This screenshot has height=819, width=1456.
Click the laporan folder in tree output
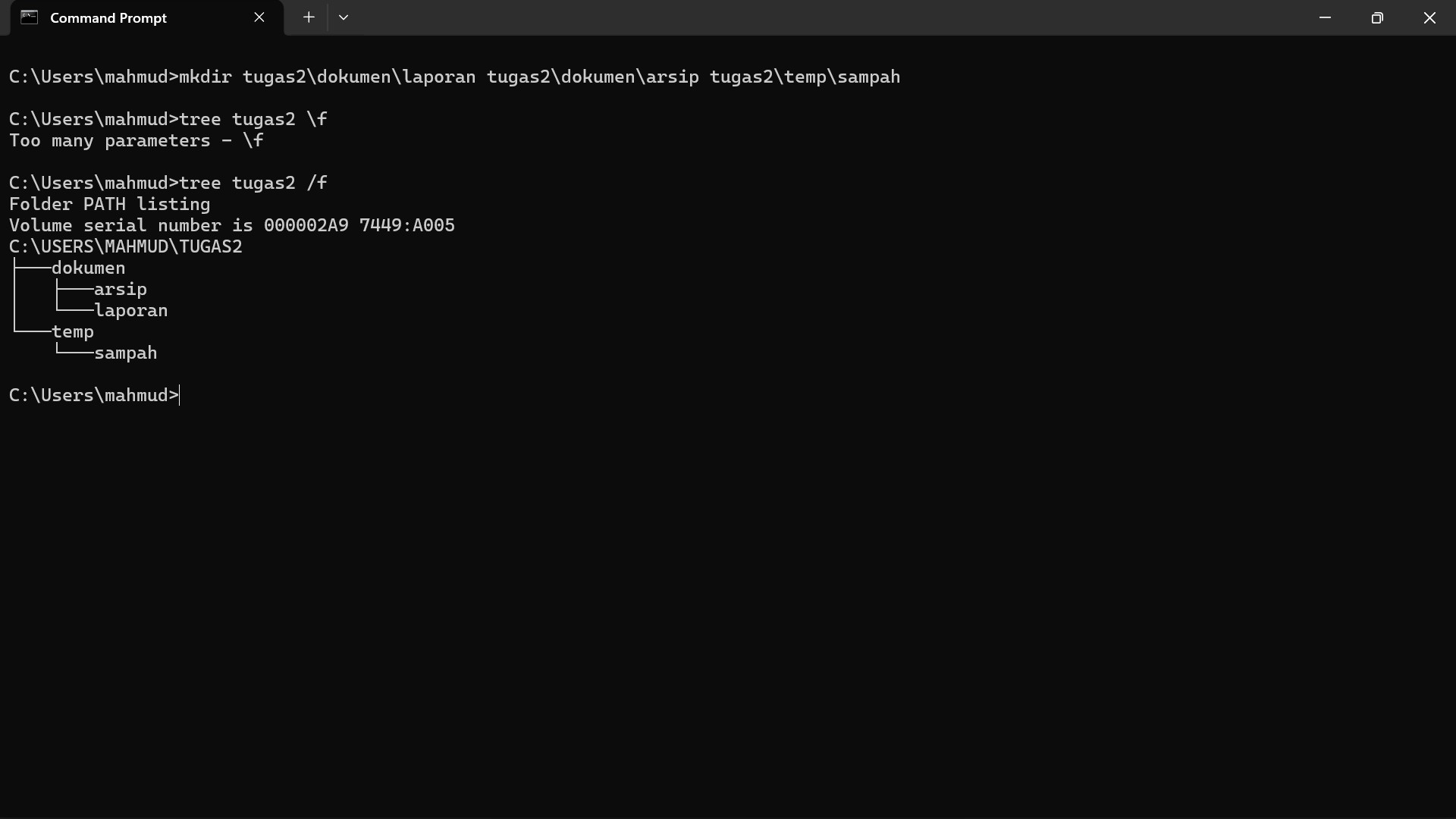[131, 310]
